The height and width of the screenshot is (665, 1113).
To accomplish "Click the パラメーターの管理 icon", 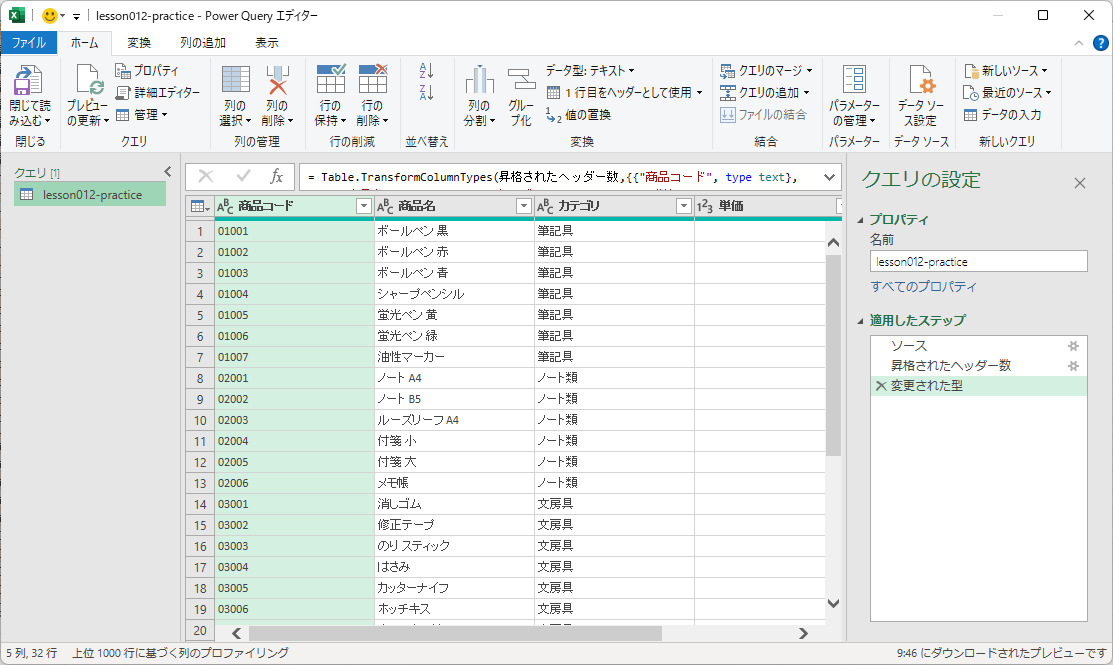I will coord(854,79).
